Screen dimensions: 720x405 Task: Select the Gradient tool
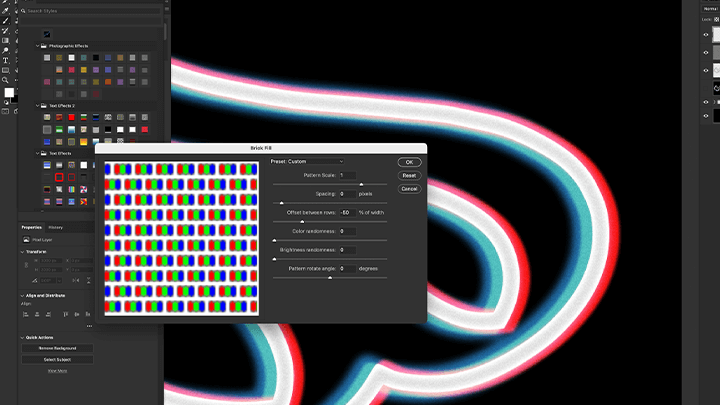pos(6,40)
